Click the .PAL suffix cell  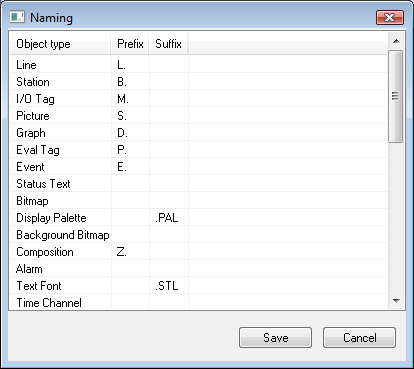click(x=169, y=217)
